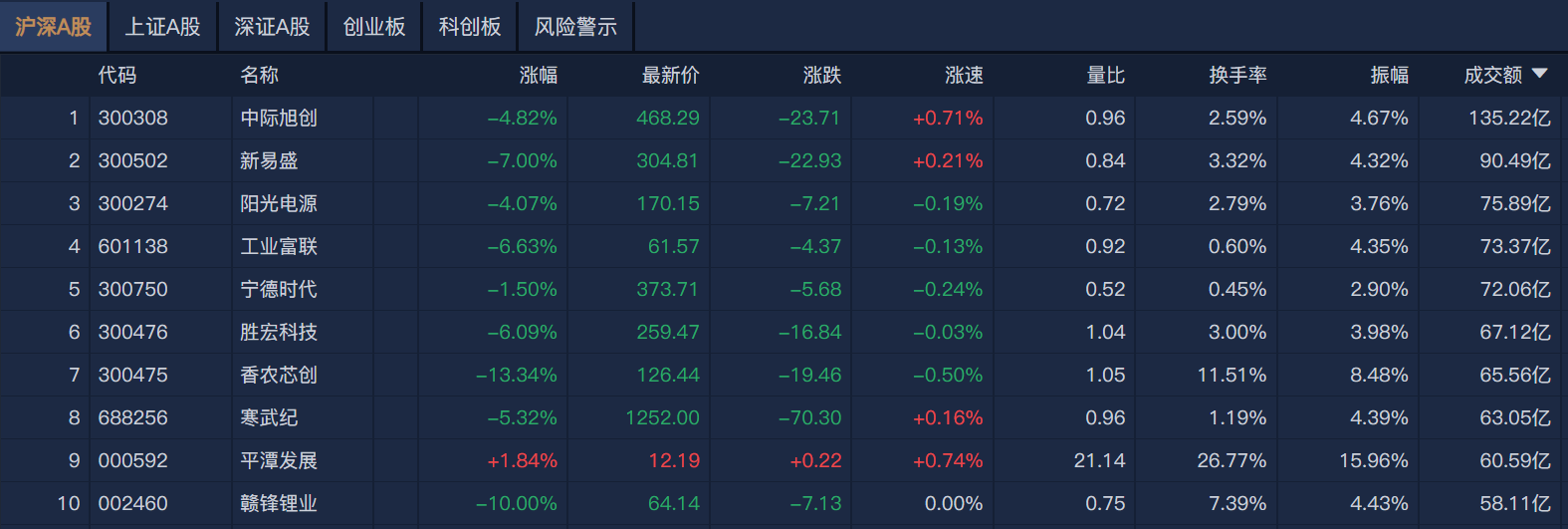Select the 沪深A股 tab
Image resolution: width=1568 pixels, height=529 pixels.
tap(54, 27)
